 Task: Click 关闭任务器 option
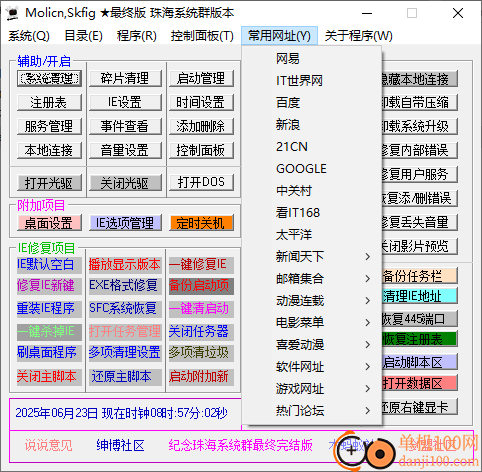[x=201, y=331]
